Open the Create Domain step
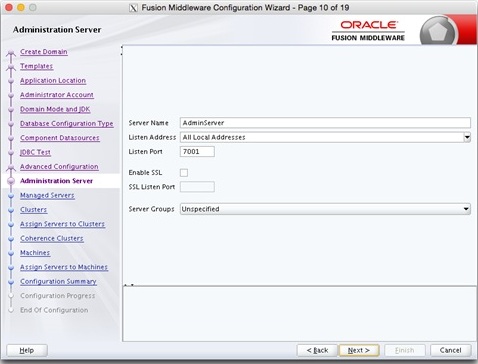Screen dimensions: 478x364 [44, 52]
